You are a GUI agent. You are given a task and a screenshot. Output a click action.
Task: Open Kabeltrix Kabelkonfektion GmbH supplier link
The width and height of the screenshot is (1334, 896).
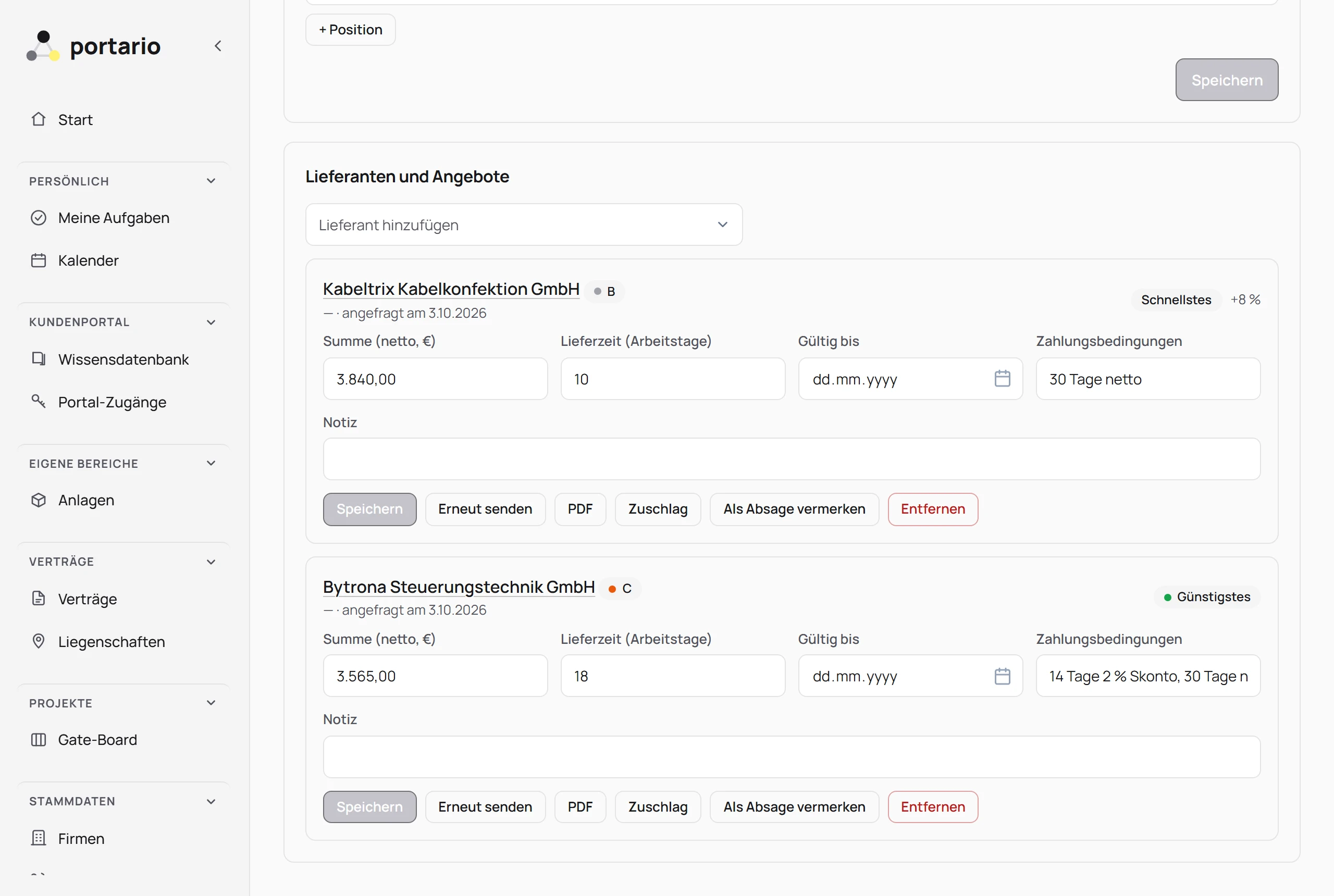pos(451,289)
